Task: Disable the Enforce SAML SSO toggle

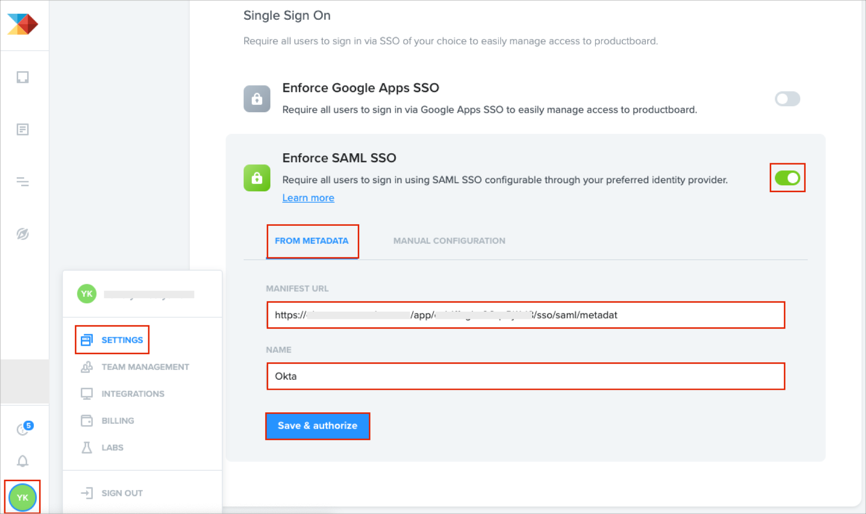Action: pyautogui.click(x=787, y=178)
